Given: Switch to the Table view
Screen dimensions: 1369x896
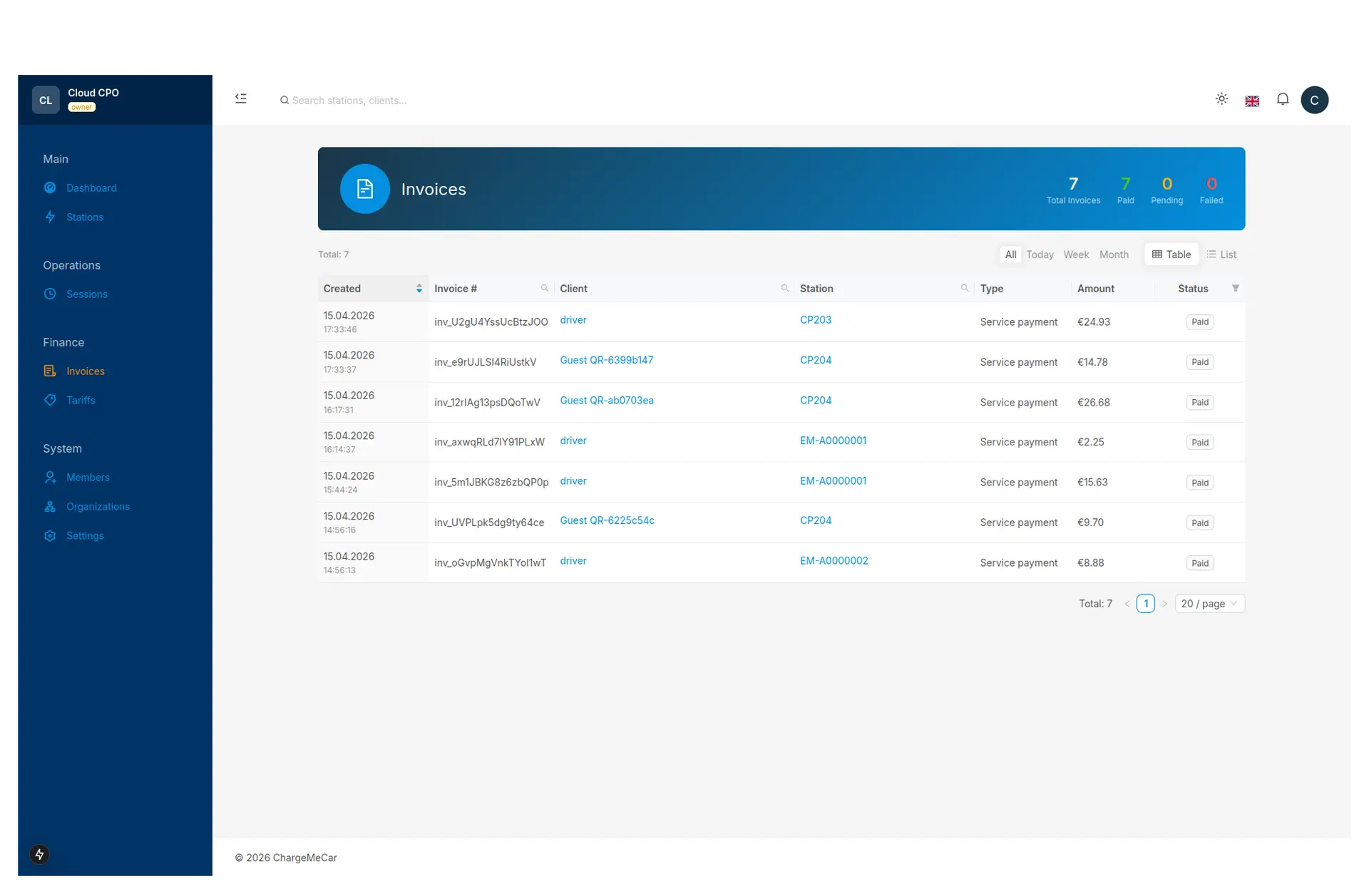Looking at the screenshot, I should pos(1171,254).
